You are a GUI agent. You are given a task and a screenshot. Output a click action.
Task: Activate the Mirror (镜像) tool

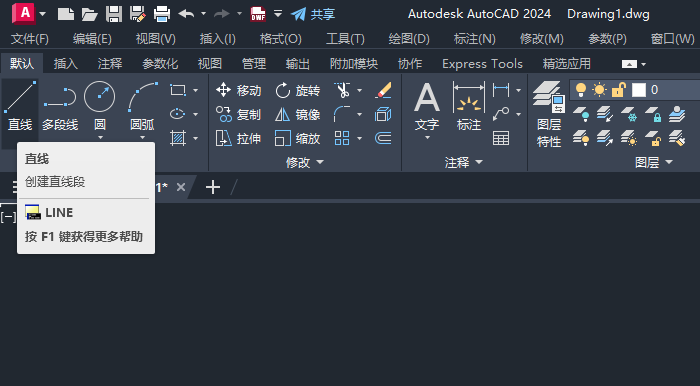click(x=297, y=115)
